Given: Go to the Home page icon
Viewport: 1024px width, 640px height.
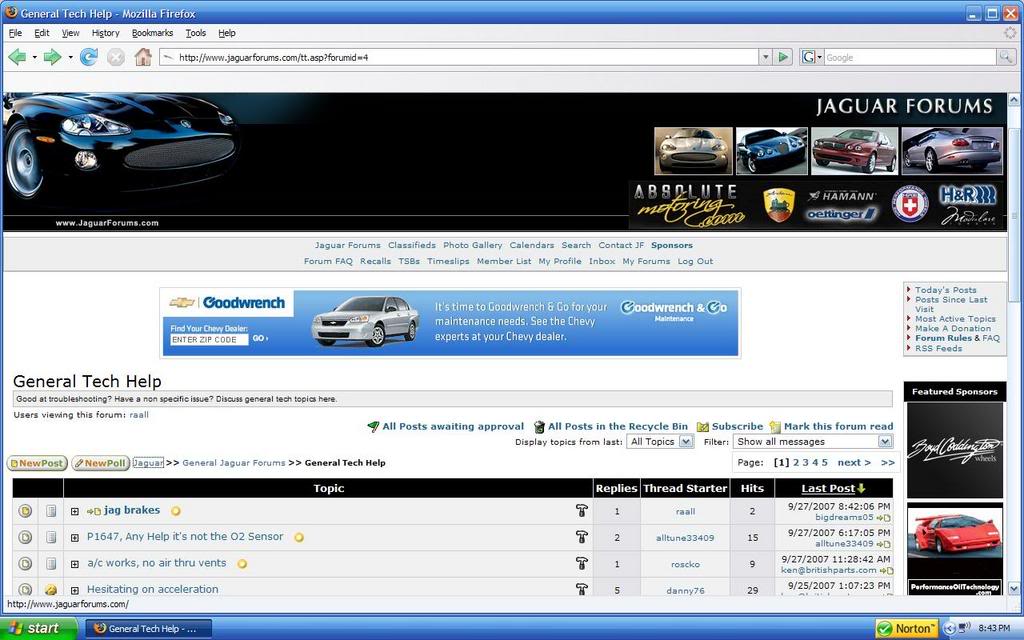Looking at the screenshot, I should tap(143, 57).
